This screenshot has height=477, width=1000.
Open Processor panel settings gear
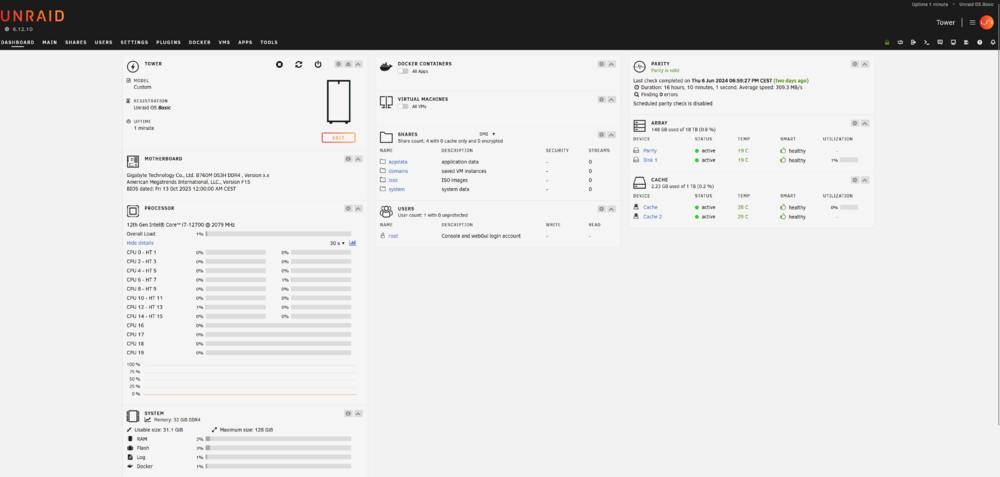click(348, 209)
